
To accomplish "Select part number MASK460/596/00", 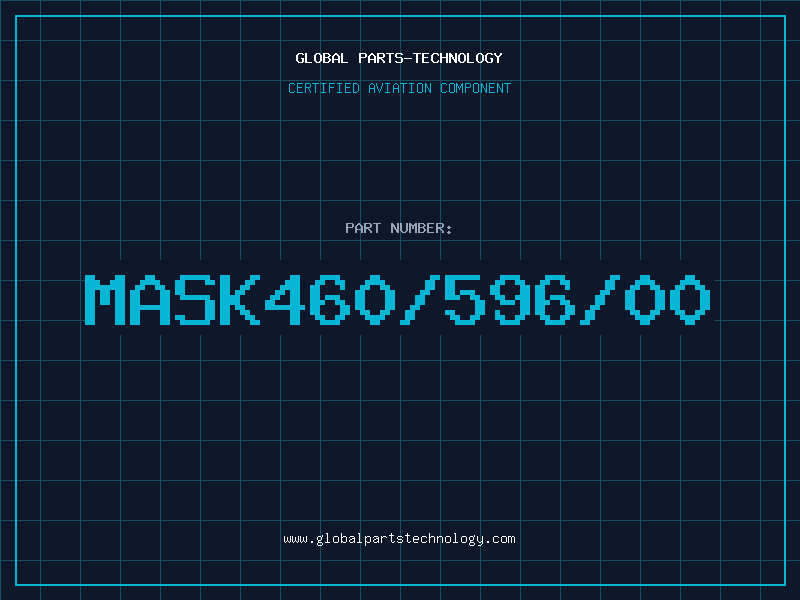I will 397,300.
